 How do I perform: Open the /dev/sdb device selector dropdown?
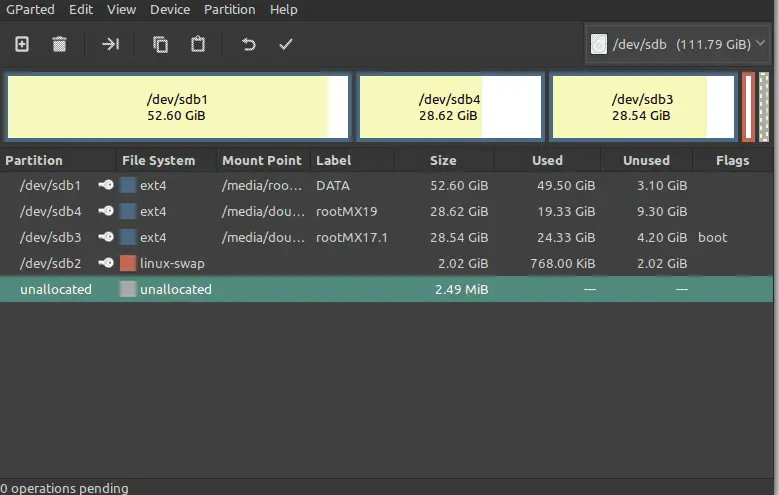[678, 44]
